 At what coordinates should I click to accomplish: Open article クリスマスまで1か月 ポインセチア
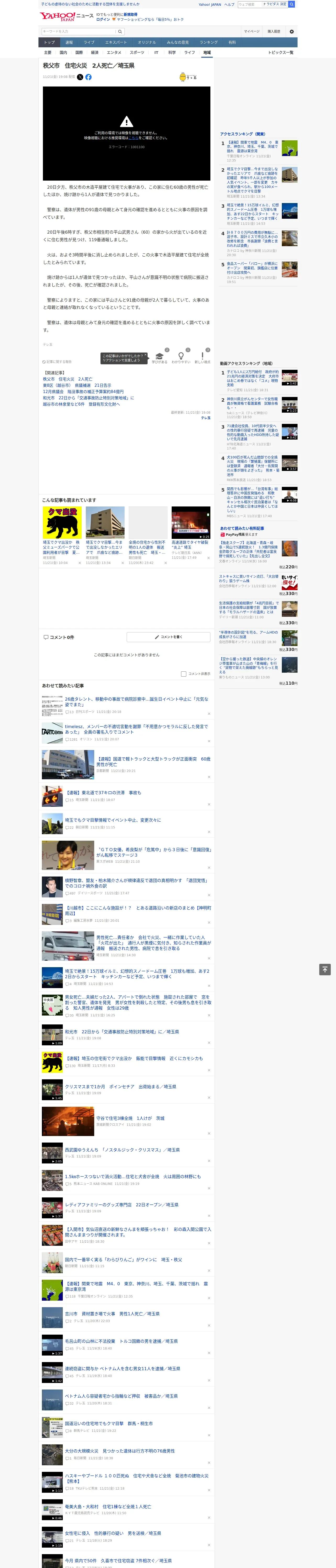click(x=120, y=1087)
